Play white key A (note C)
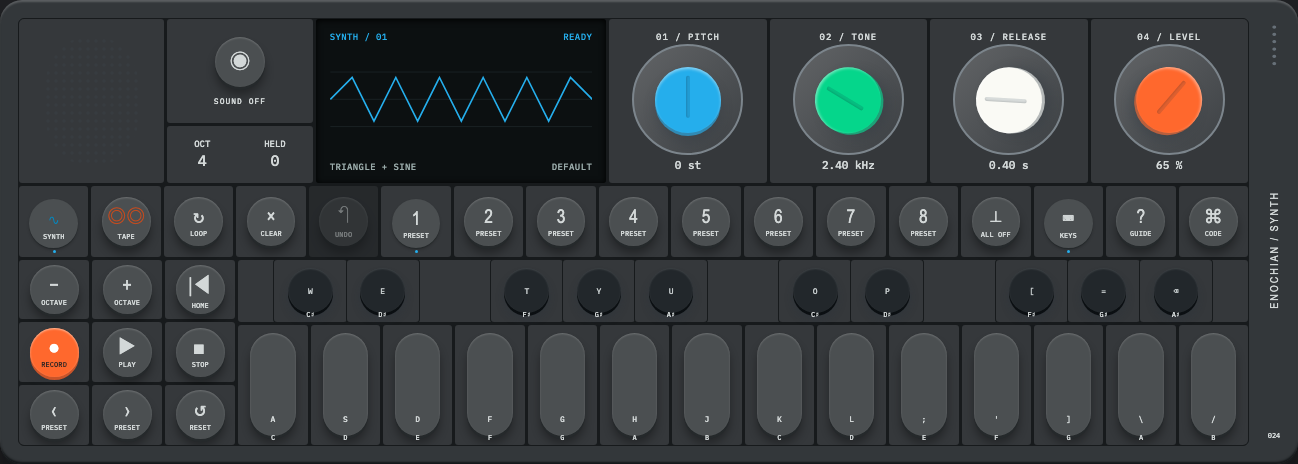The width and height of the screenshot is (1298, 464). click(x=273, y=384)
